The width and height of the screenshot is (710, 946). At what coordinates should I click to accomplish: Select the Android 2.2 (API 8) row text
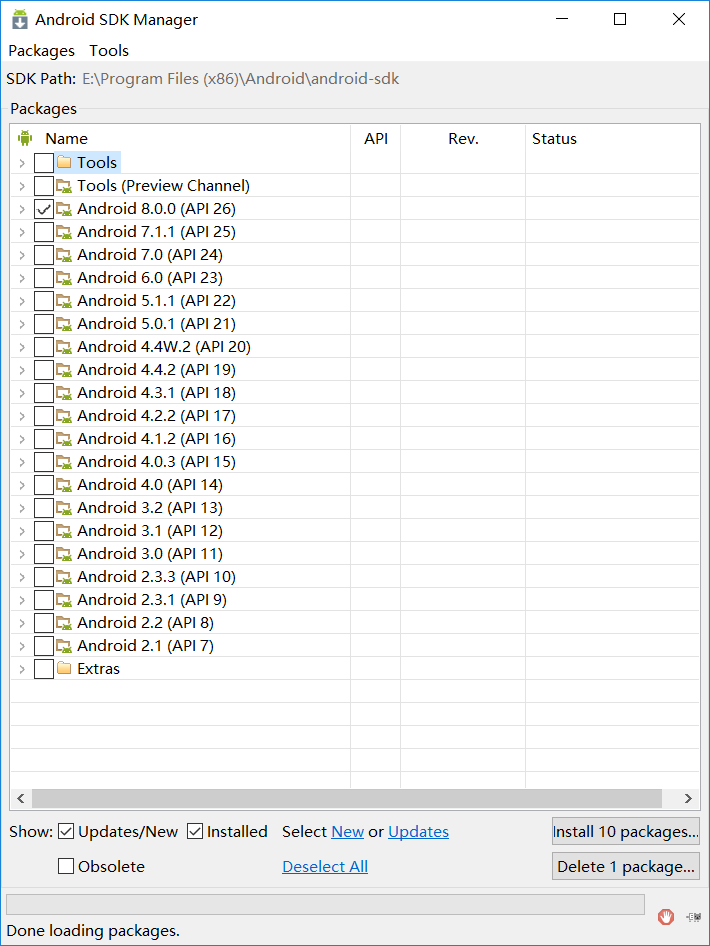(145, 623)
